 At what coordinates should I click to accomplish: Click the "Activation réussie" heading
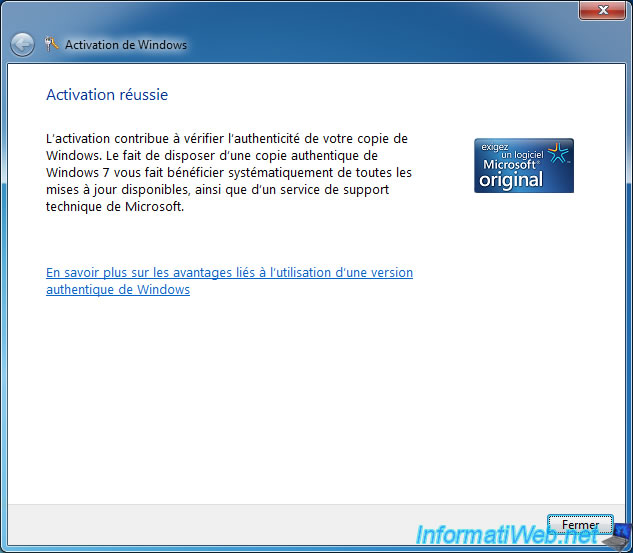[x=107, y=95]
